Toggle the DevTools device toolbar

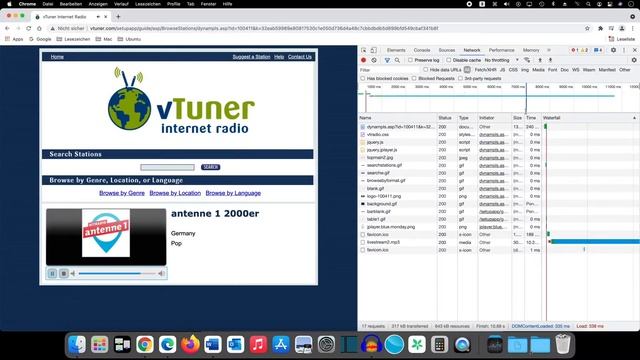pos(373,50)
